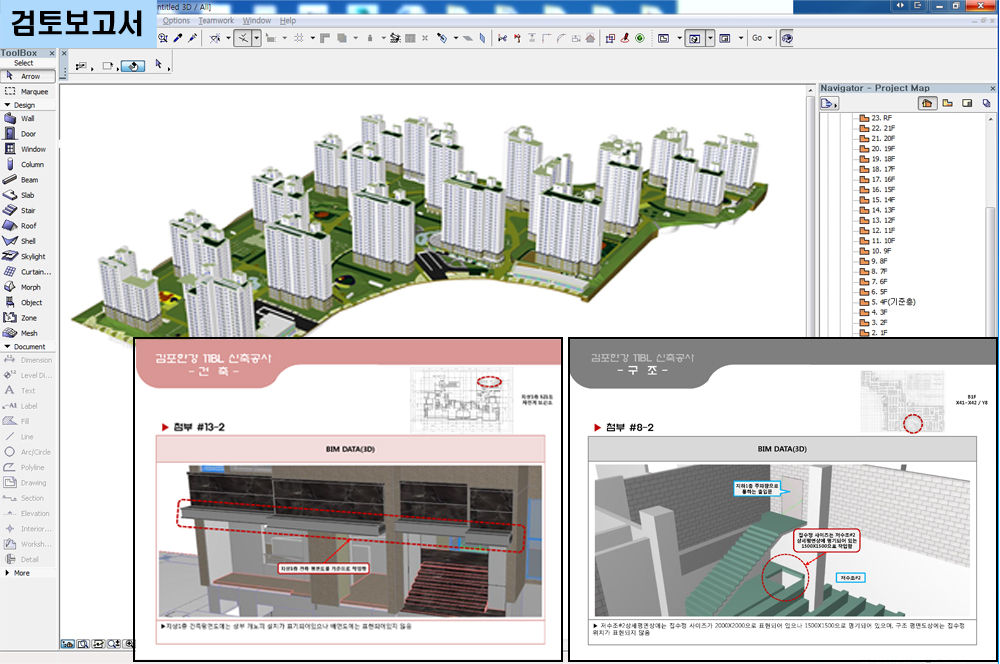Choose the Line tool

click(x=28, y=437)
